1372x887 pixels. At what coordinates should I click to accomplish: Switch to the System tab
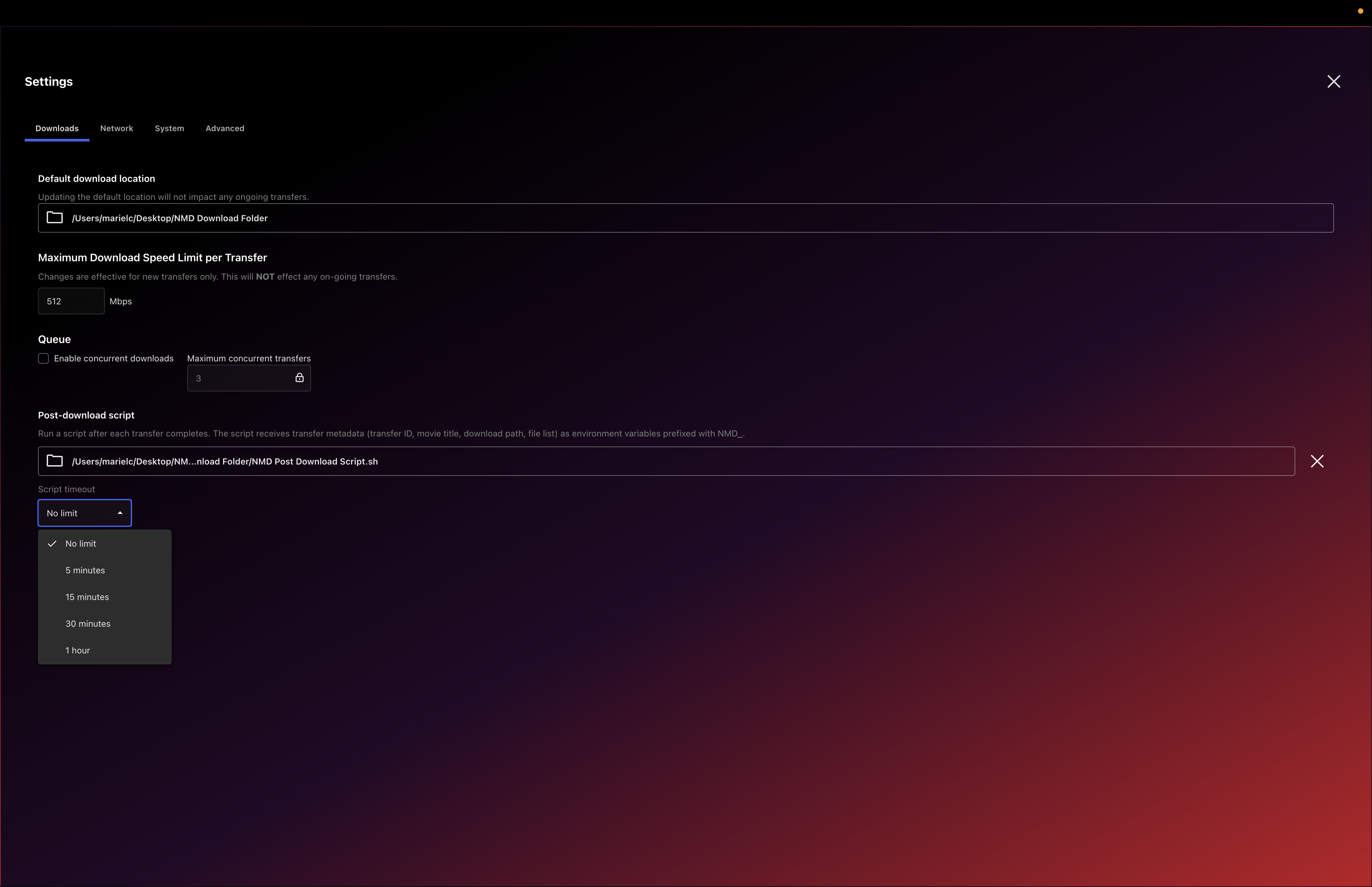tap(169, 128)
